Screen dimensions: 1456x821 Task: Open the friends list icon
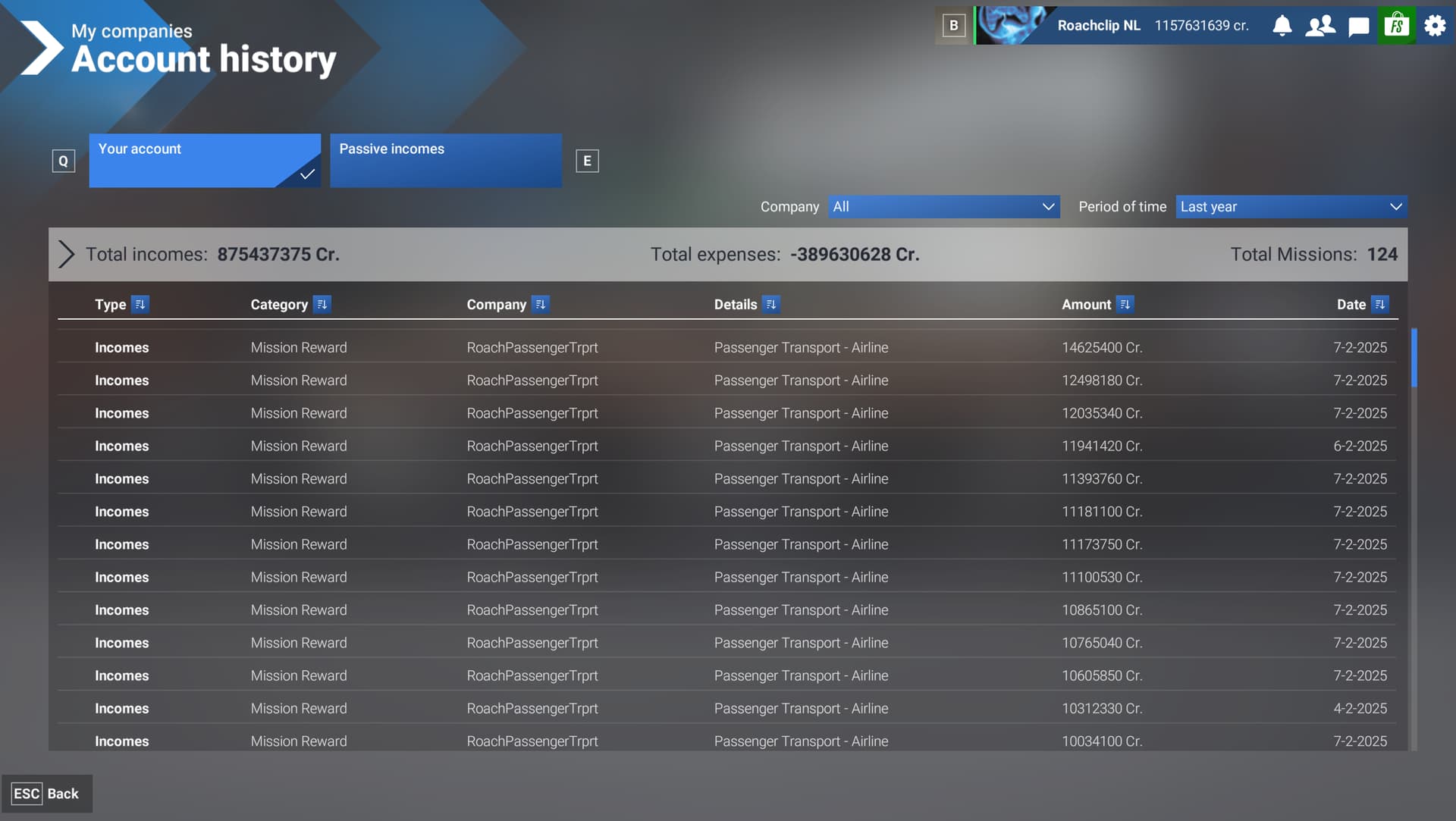tap(1320, 25)
